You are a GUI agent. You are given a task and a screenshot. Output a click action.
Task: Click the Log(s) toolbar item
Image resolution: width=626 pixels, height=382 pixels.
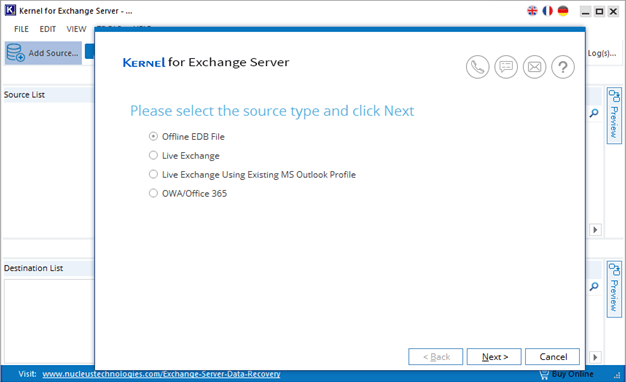tap(602, 53)
